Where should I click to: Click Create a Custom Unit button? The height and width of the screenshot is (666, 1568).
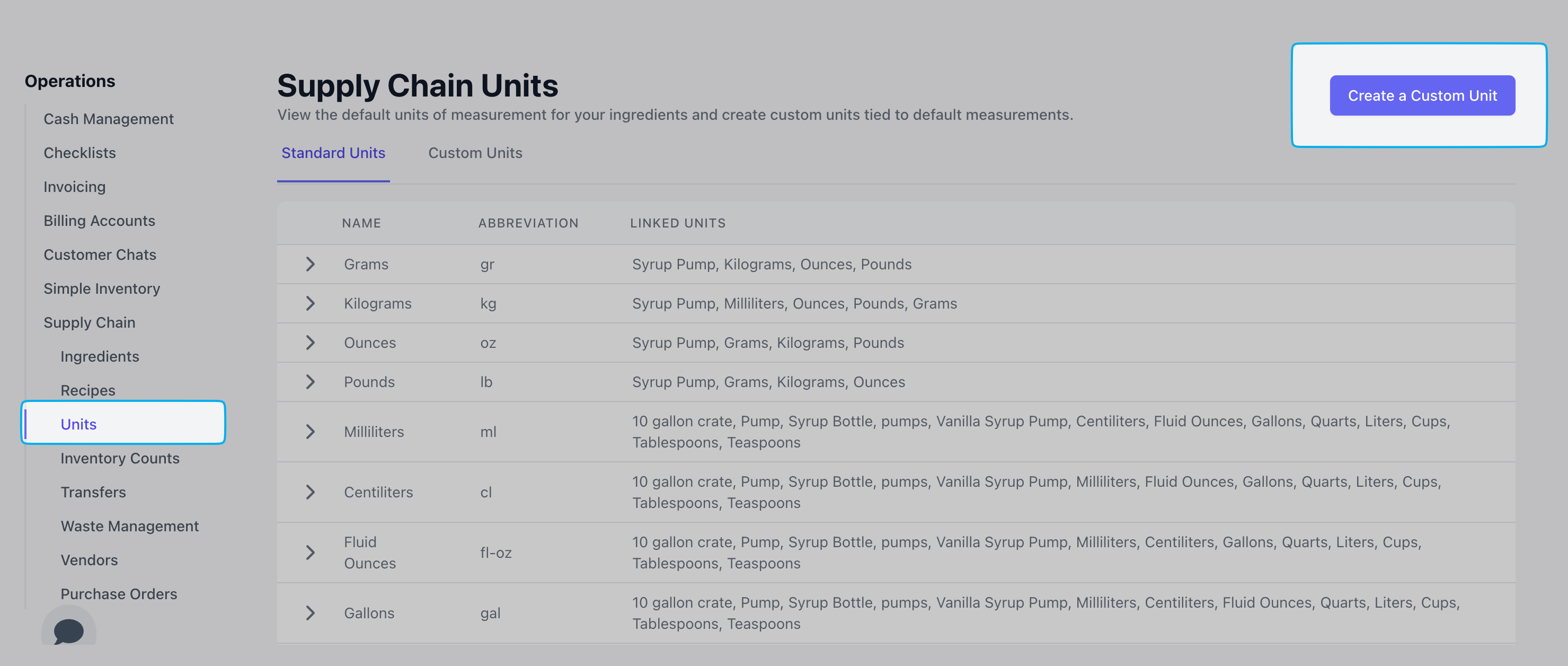coord(1422,95)
